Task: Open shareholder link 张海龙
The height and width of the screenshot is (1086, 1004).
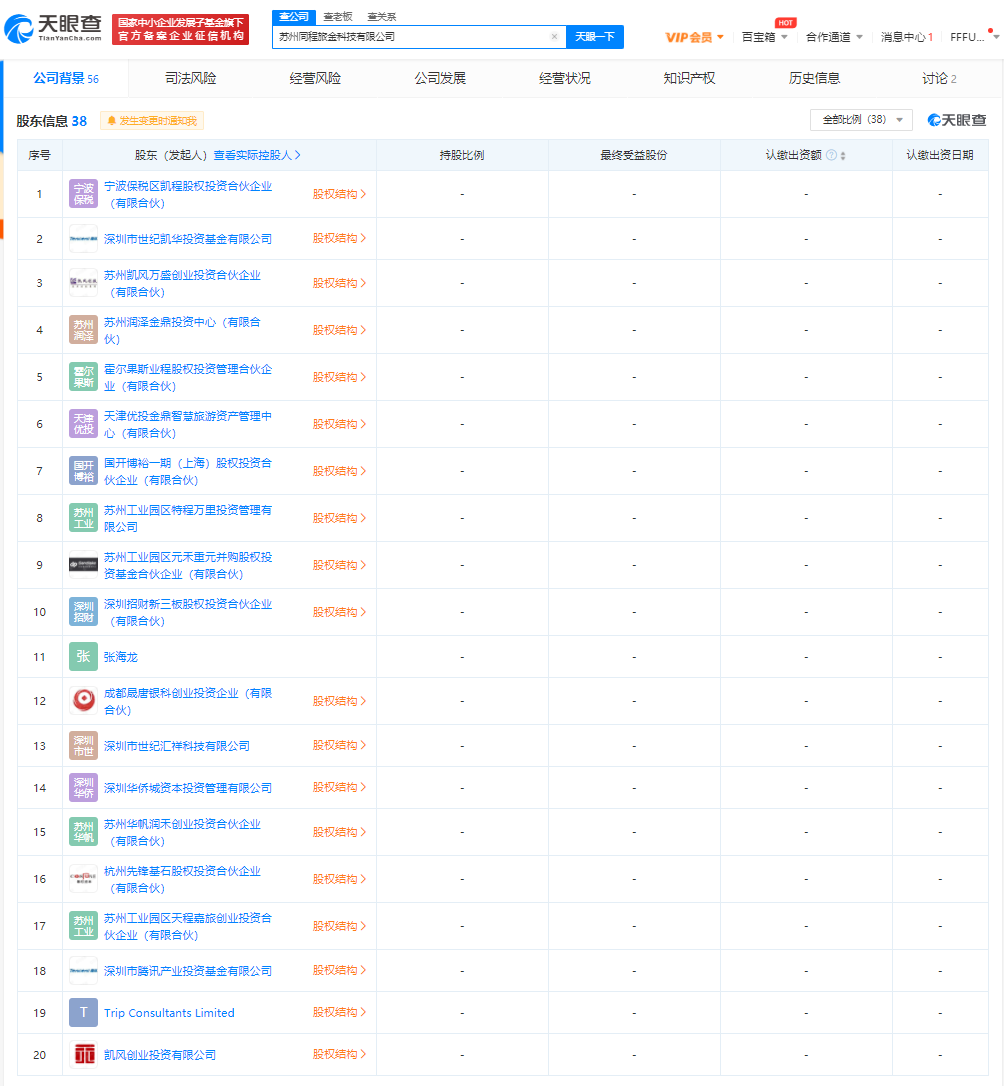Action: pos(120,657)
